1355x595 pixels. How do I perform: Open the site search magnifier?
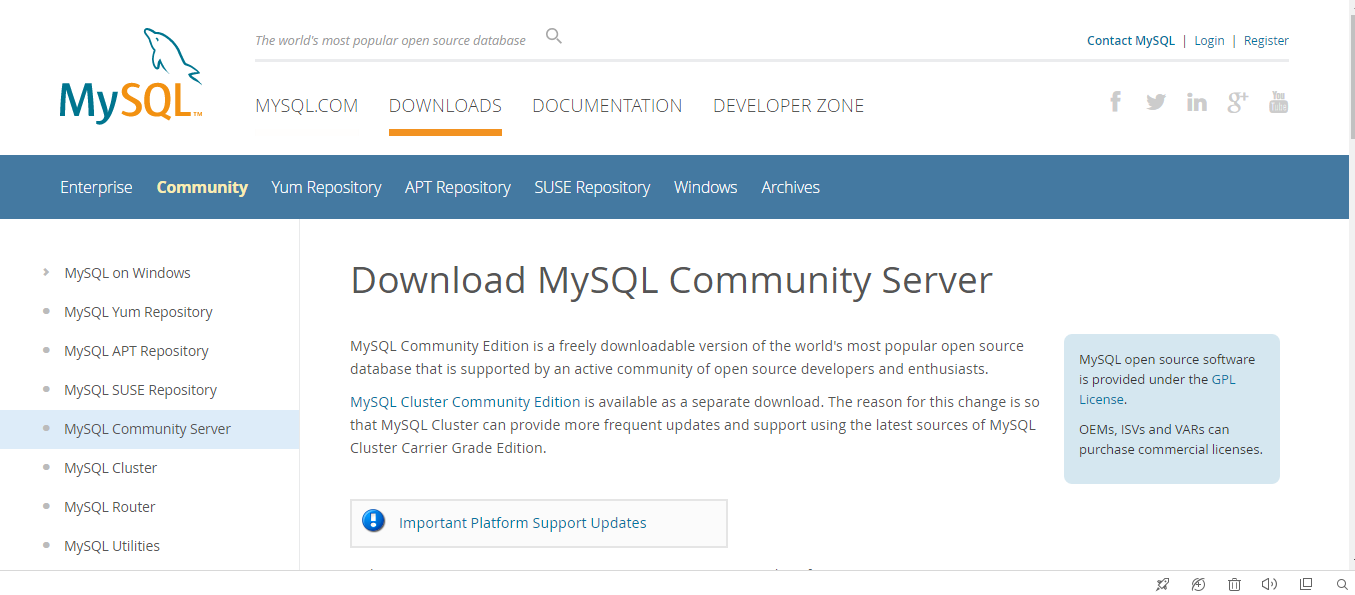[553, 35]
